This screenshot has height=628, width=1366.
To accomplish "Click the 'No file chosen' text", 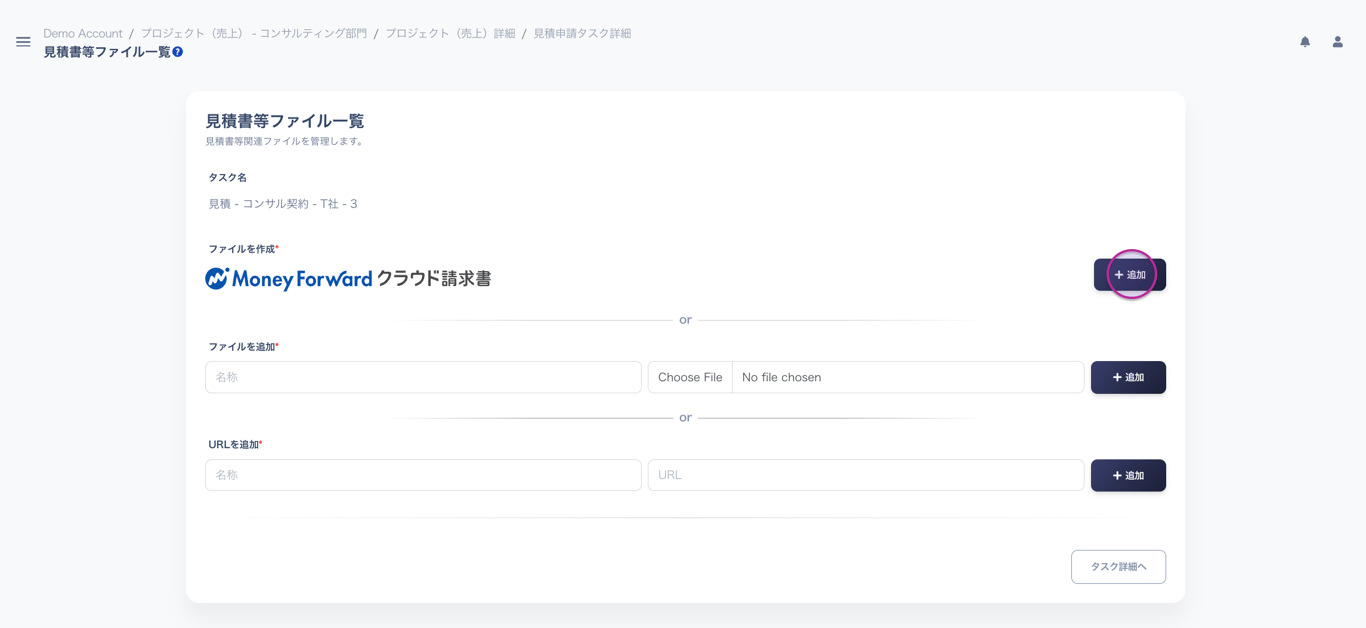I will pyautogui.click(x=781, y=377).
